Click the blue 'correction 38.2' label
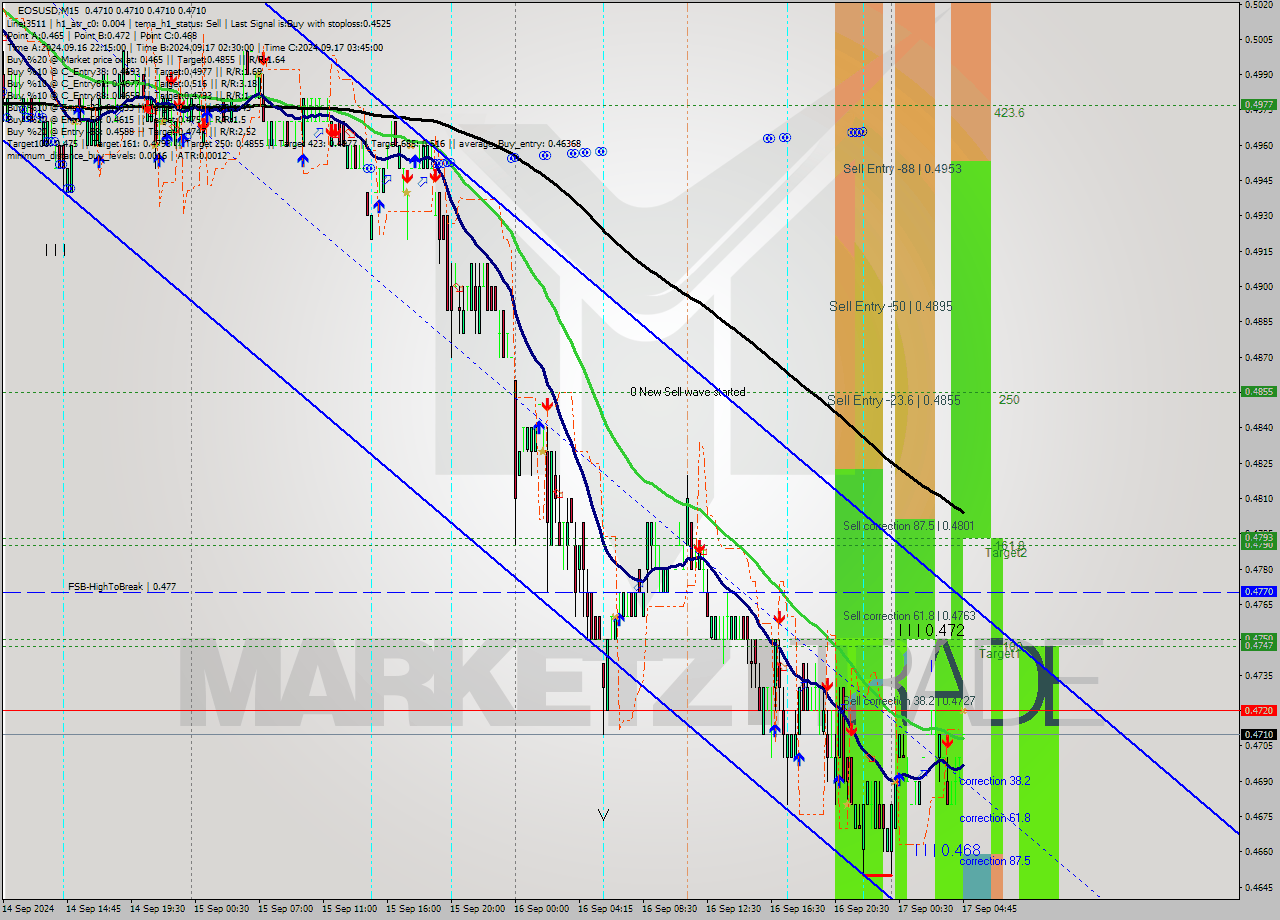This screenshot has width=1280, height=920. [x=995, y=781]
